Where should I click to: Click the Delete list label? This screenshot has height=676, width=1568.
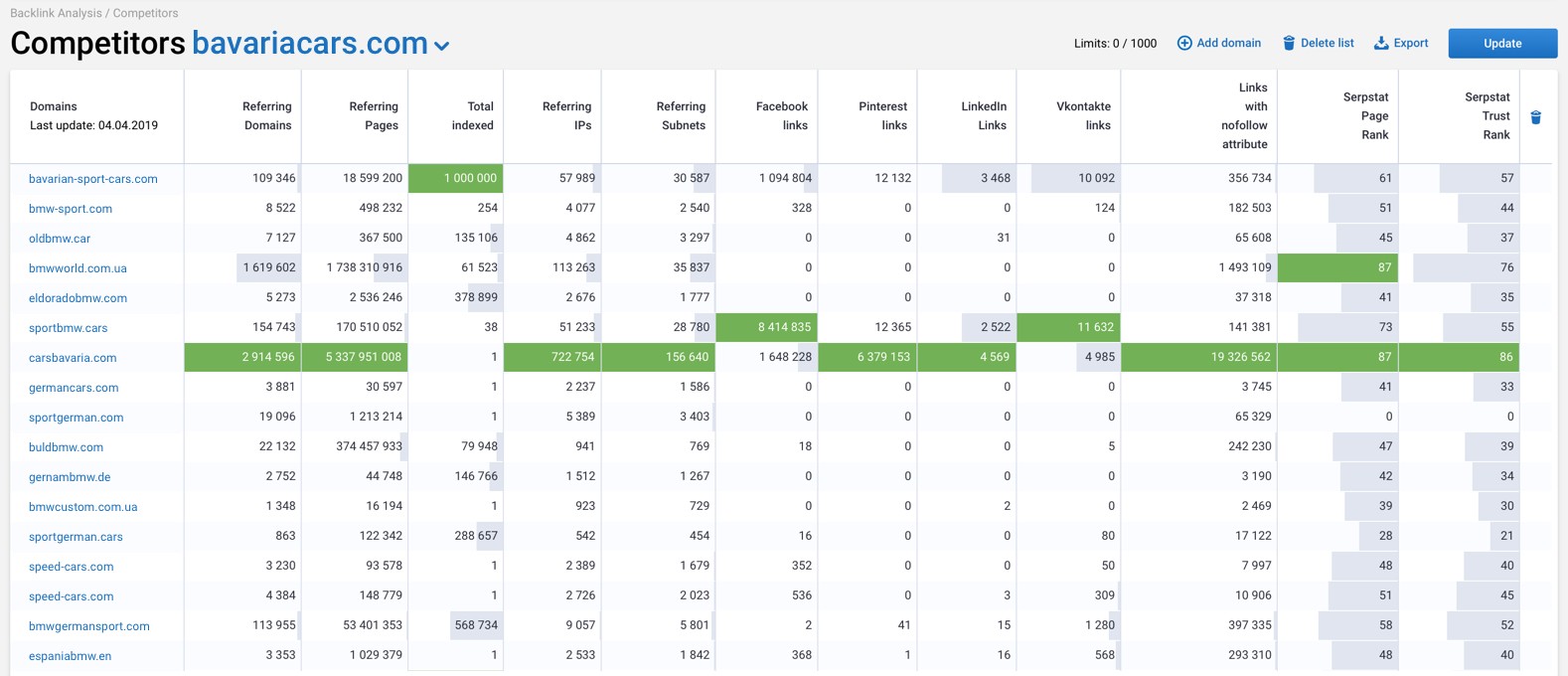pyautogui.click(x=1328, y=43)
